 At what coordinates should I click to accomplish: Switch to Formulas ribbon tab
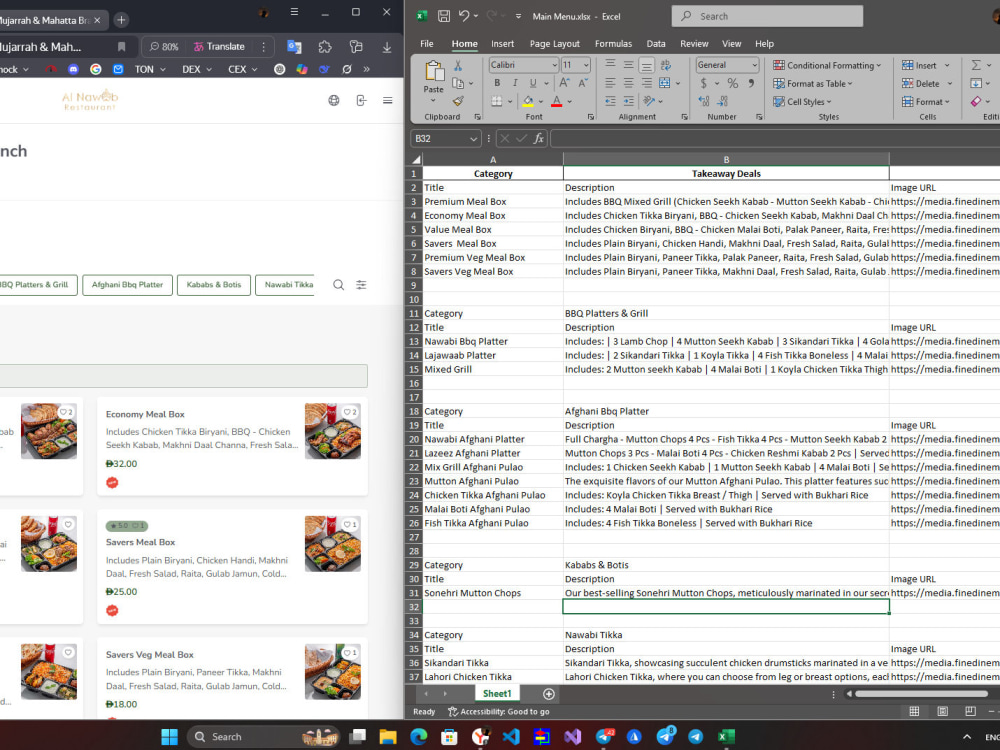614,43
